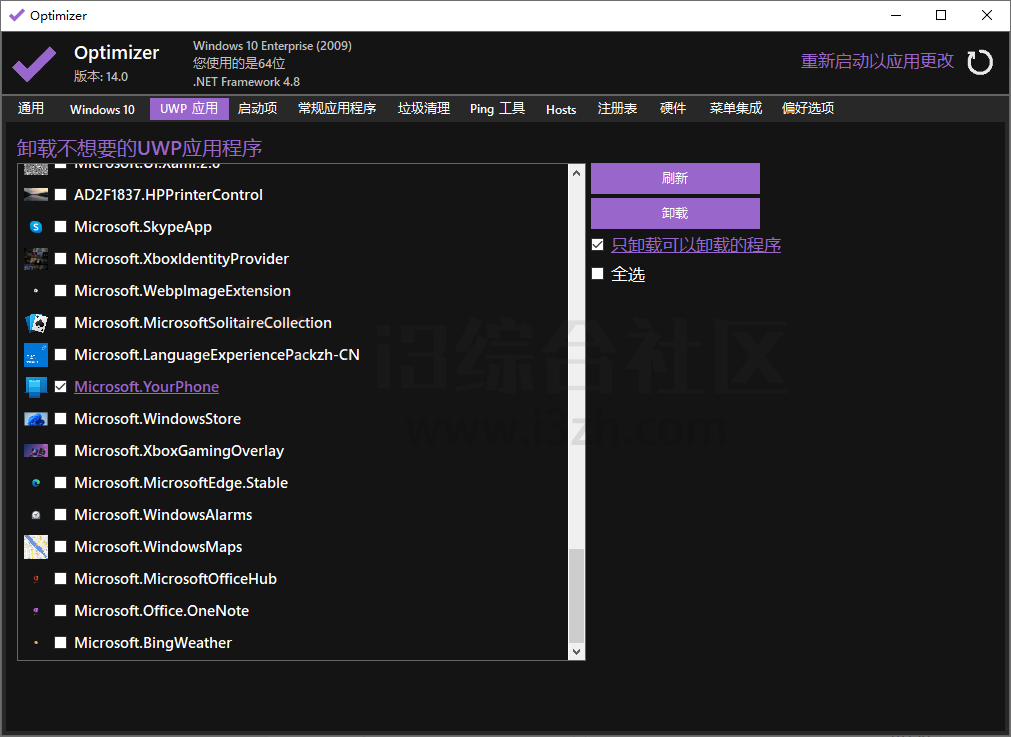Check the LanguageExperiencePackzh-CN checkbox
The image size is (1011, 737).
pyautogui.click(x=61, y=355)
